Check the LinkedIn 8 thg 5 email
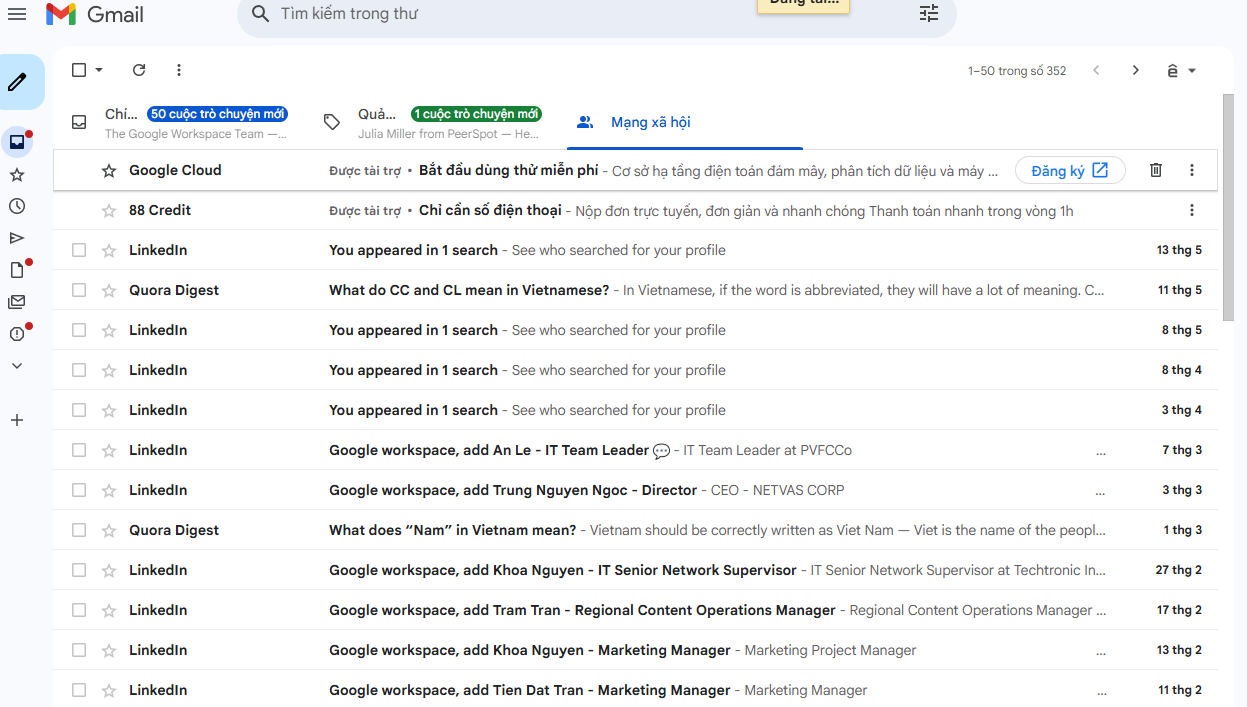 (x=79, y=330)
